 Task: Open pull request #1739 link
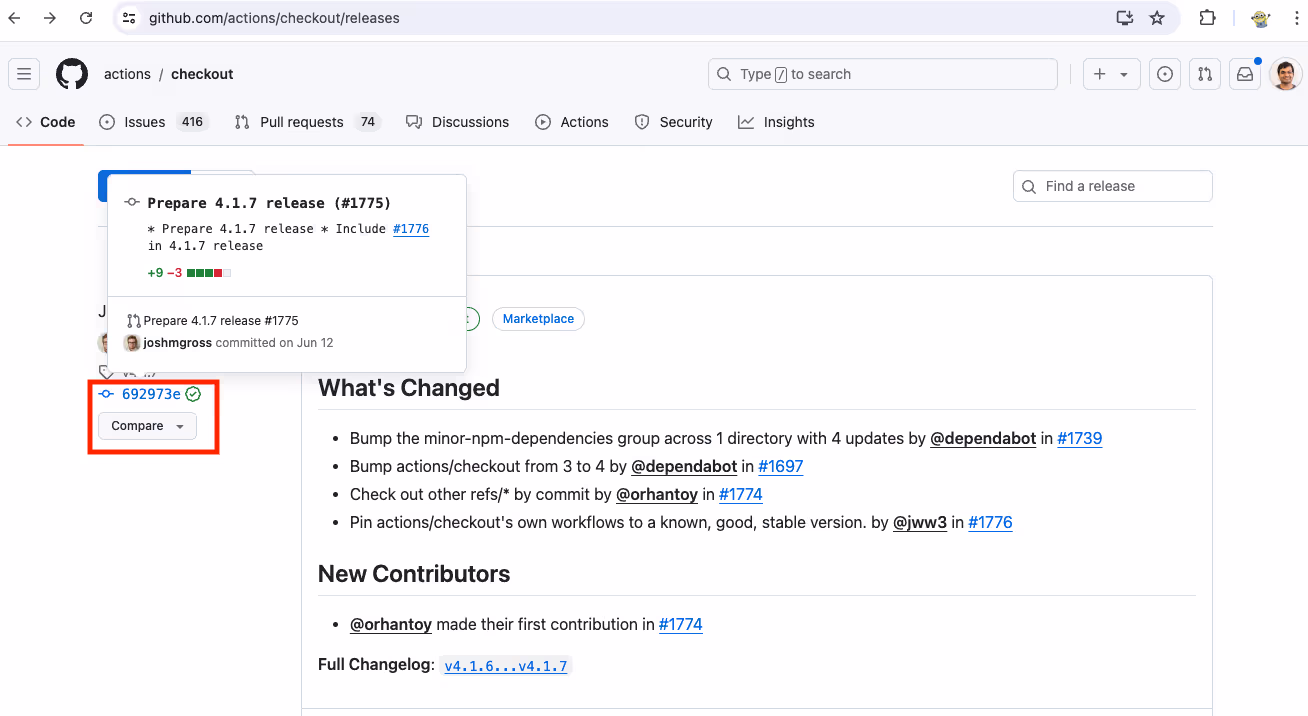(x=1080, y=438)
